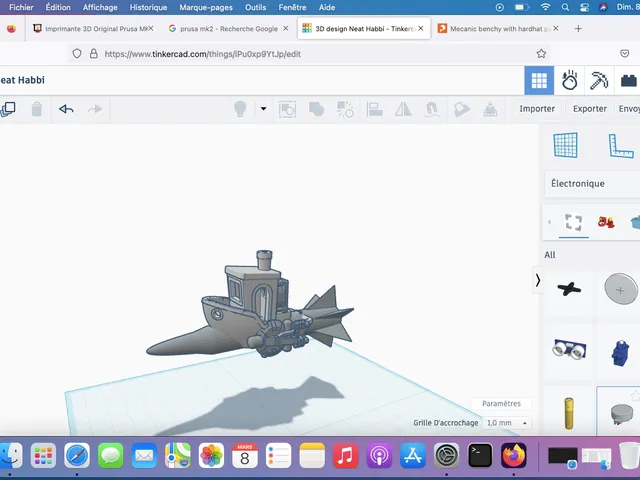Select the red components category tab
The height and width of the screenshot is (480, 640).
(x=606, y=222)
